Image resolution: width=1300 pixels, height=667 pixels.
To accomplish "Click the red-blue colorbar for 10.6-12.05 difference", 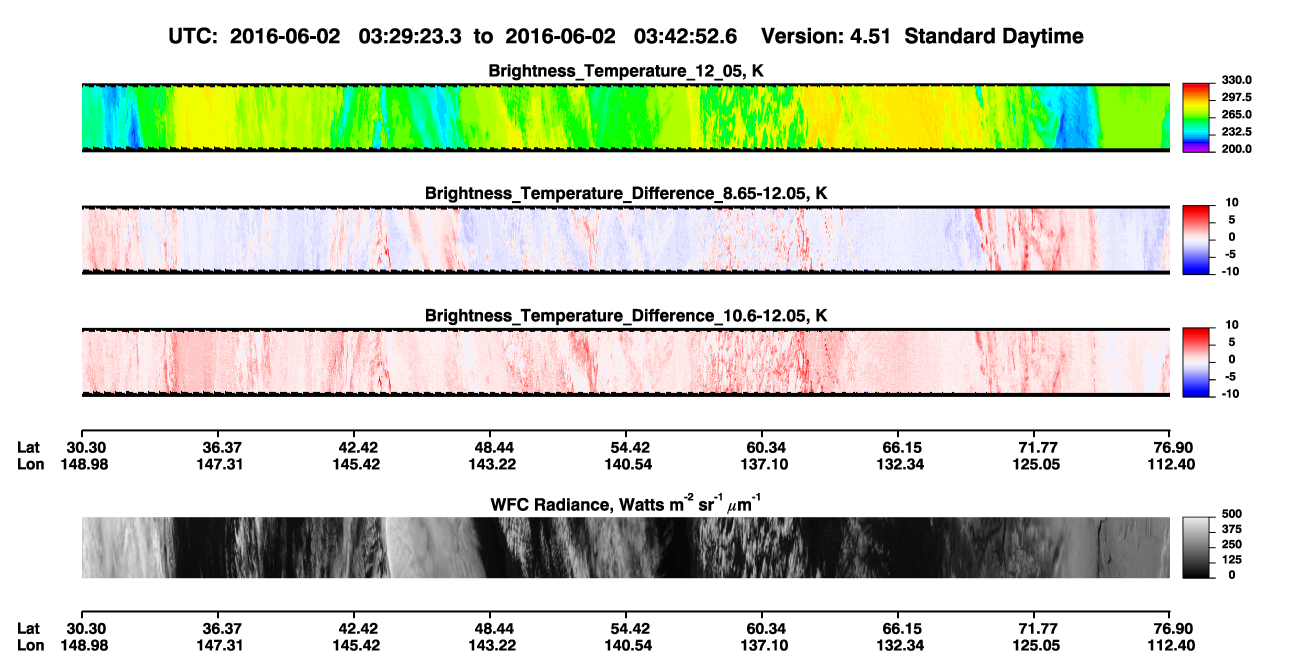I will pyautogui.click(x=1196, y=360).
